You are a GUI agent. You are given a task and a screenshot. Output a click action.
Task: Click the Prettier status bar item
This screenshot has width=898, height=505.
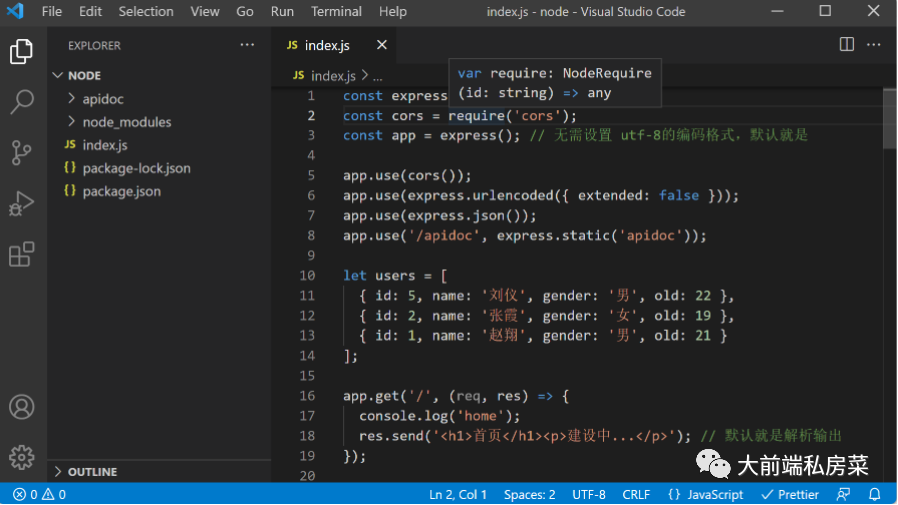[x=790, y=494]
